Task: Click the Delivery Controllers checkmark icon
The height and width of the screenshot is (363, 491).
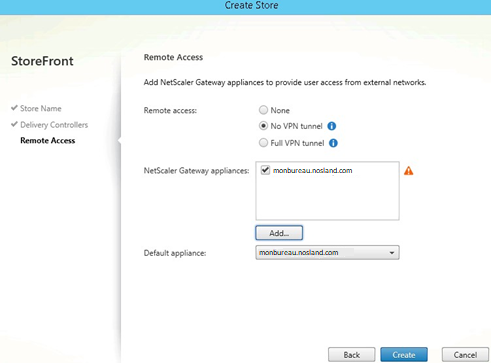Action: click(x=14, y=124)
